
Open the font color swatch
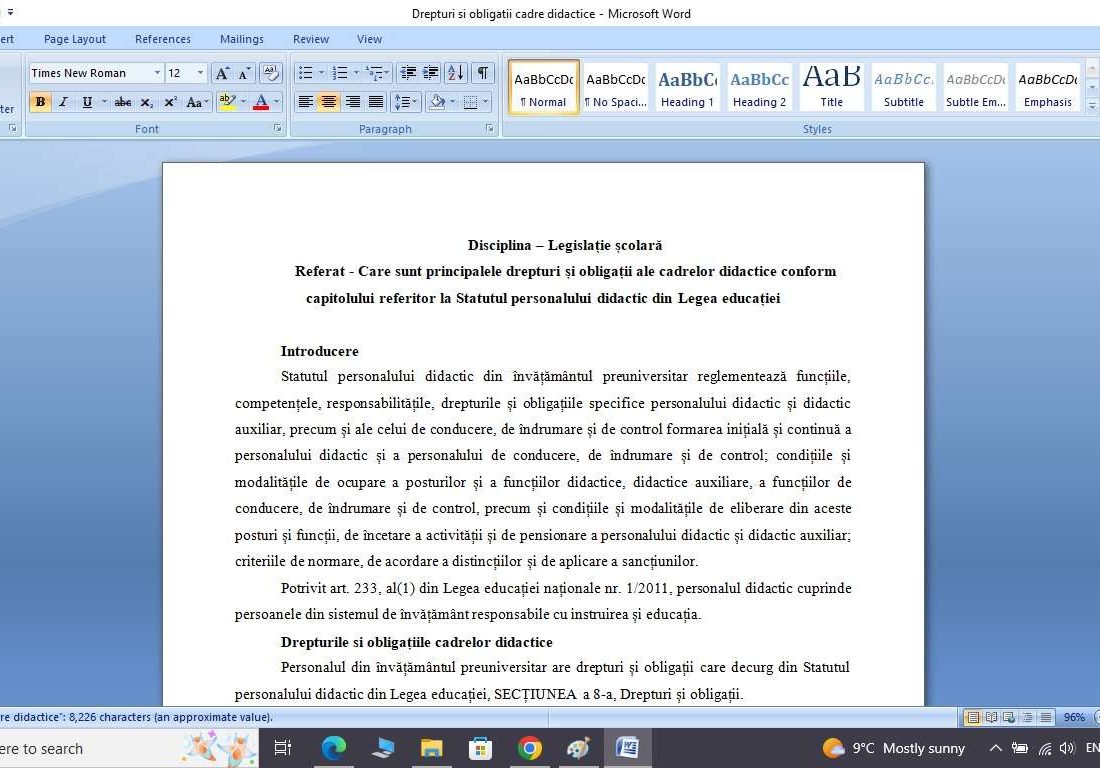click(260, 102)
